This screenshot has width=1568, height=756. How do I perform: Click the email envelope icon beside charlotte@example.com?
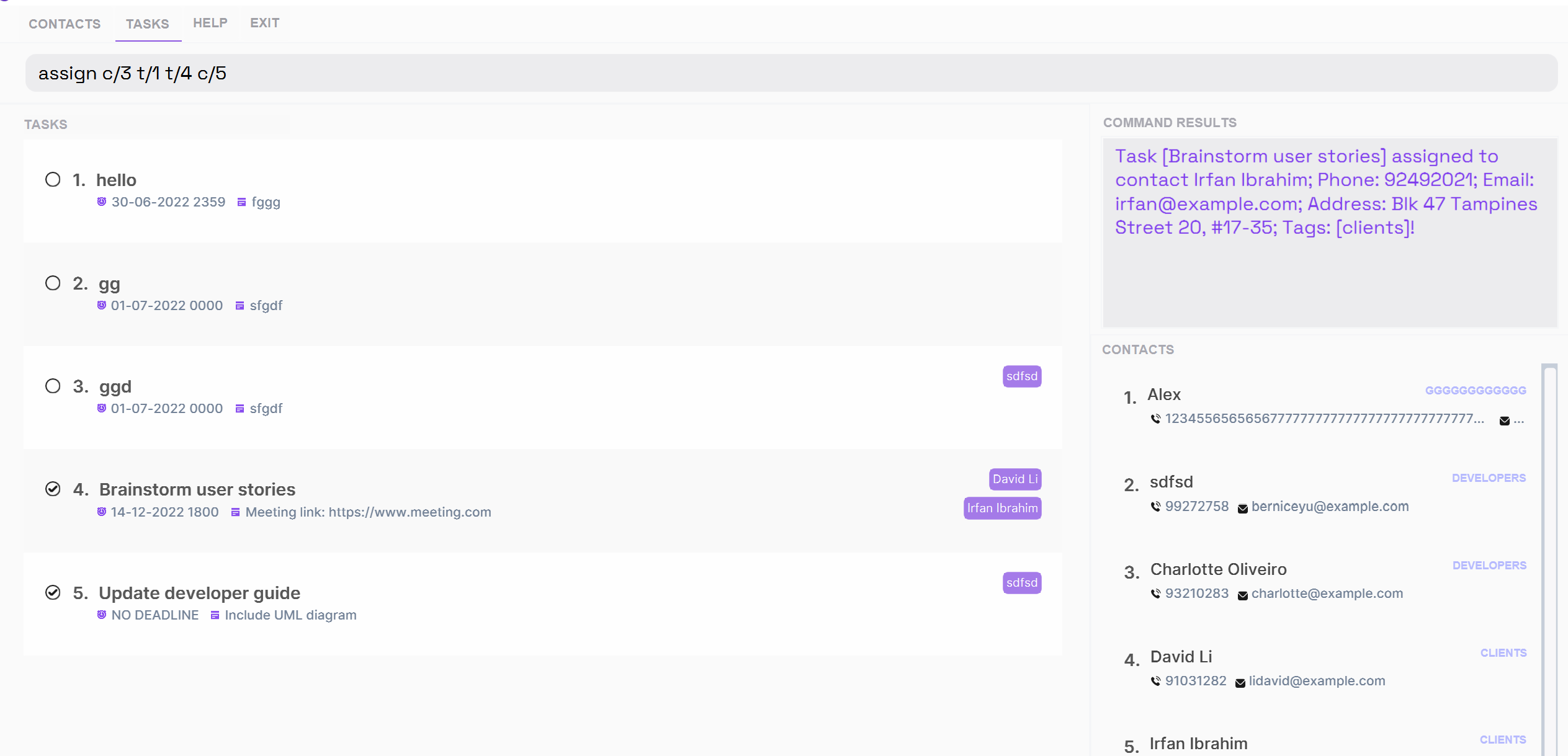point(1242,595)
